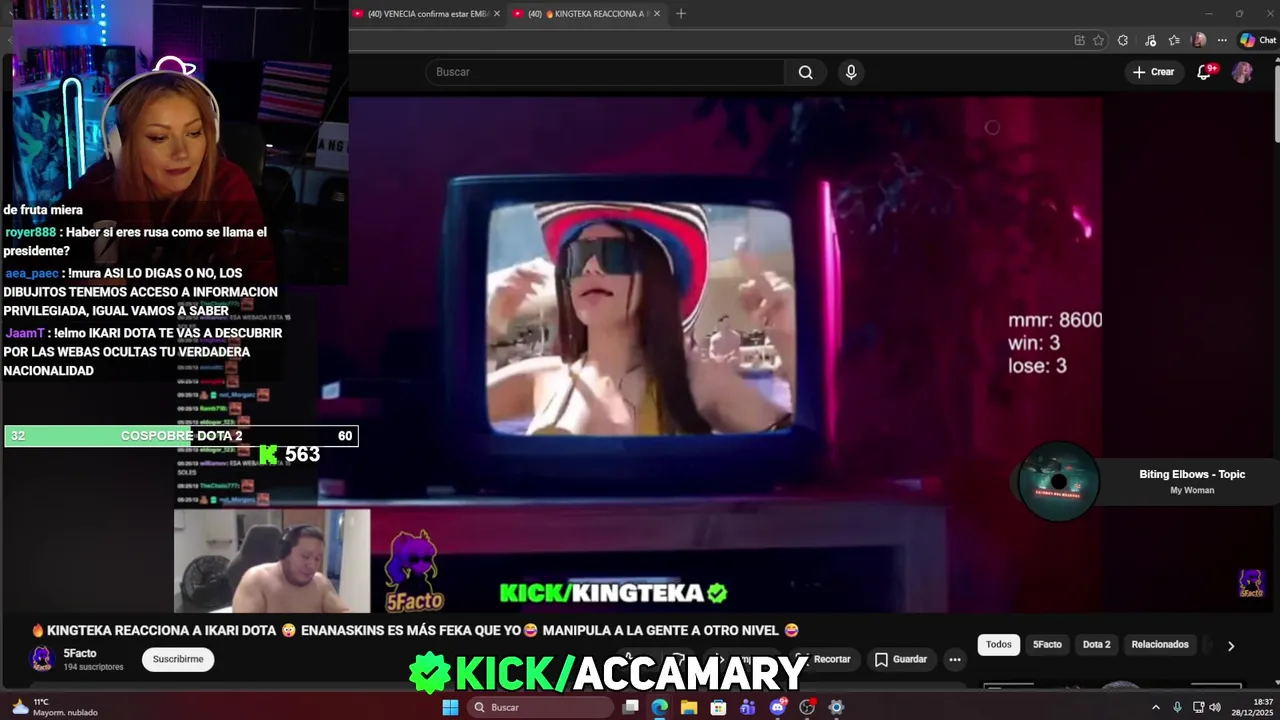The height and width of the screenshot is (720, 1280).
Task: Focus the YouTube Buscar search field
Action: pyautogui.click(x=605, y=72)
